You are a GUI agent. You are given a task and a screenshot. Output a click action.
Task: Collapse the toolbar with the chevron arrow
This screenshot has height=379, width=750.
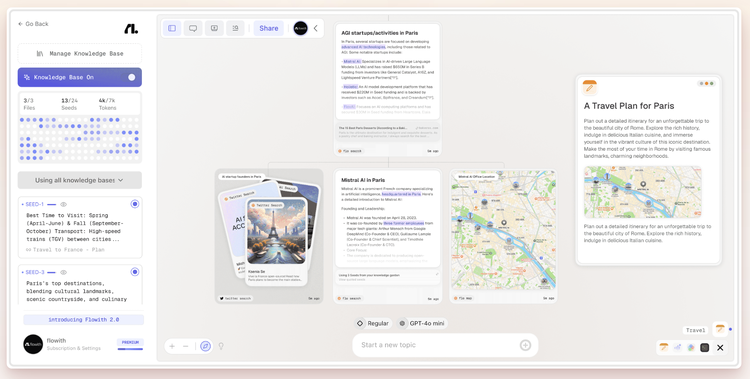(316, 28)
